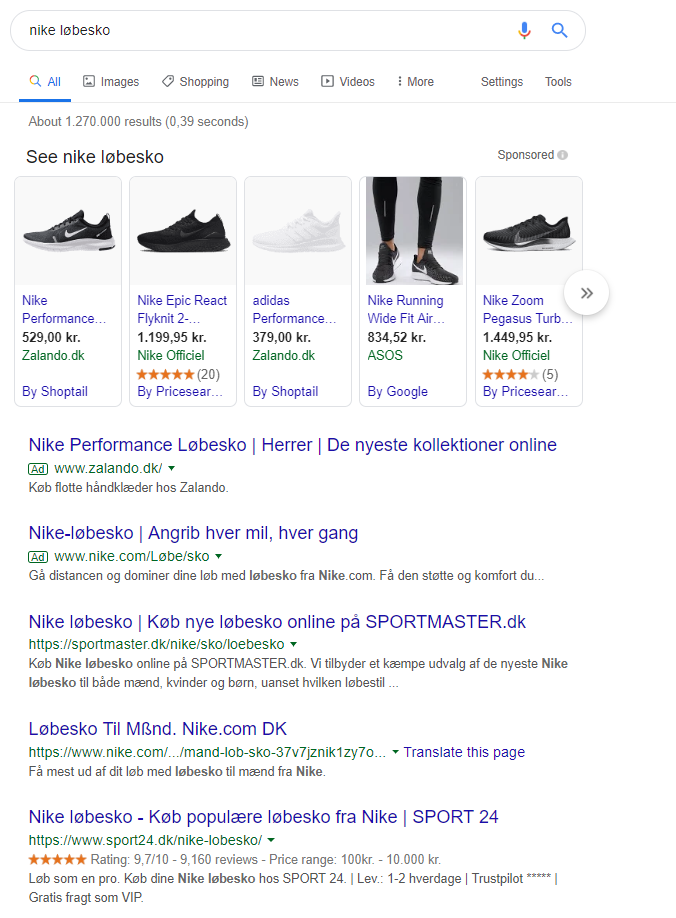This screenshot has width=676, height=918.
Task: Select the All tab
Action: 45,81
